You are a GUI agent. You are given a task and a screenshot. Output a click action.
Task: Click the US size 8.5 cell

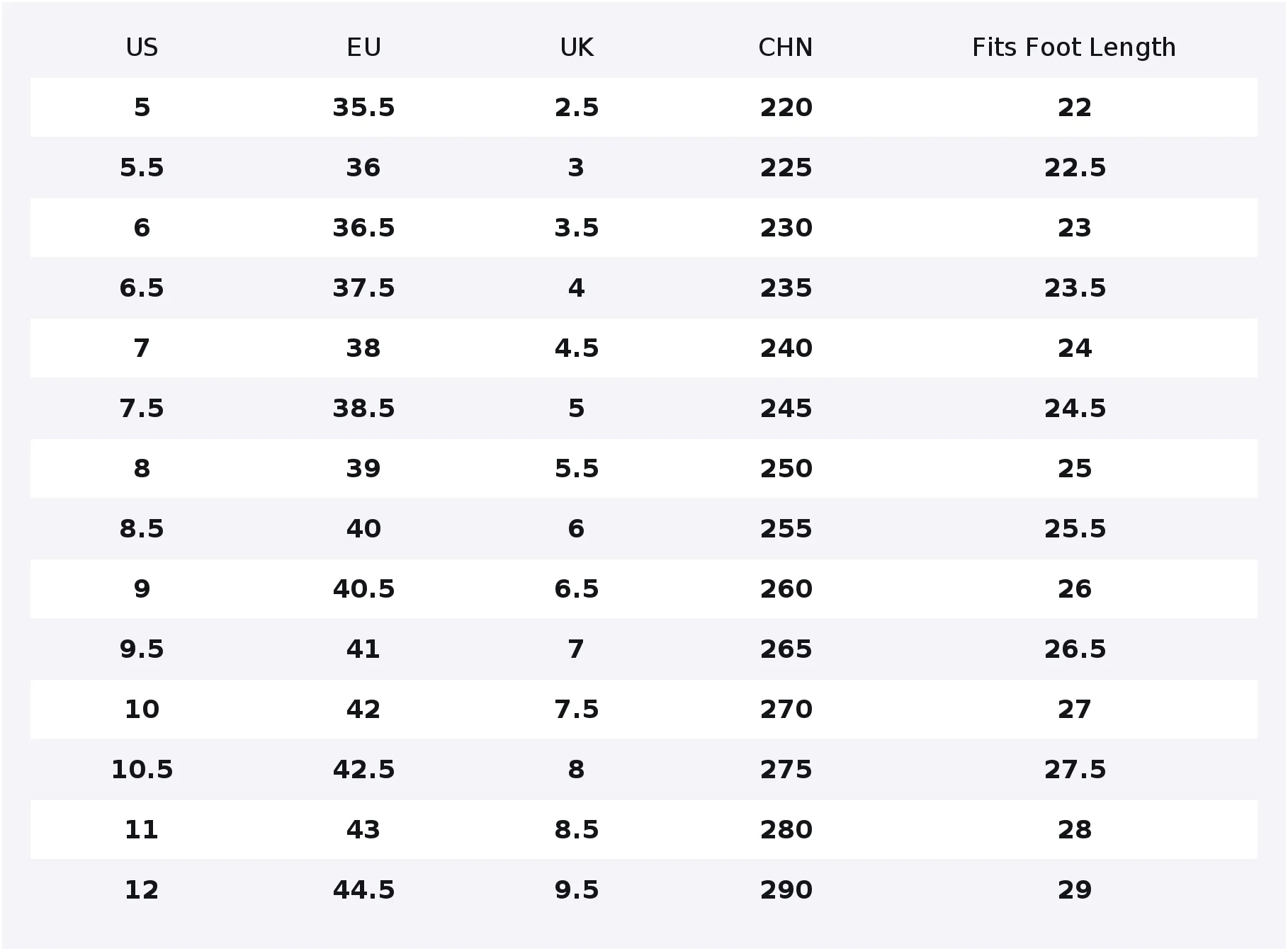tap(142, 529)
